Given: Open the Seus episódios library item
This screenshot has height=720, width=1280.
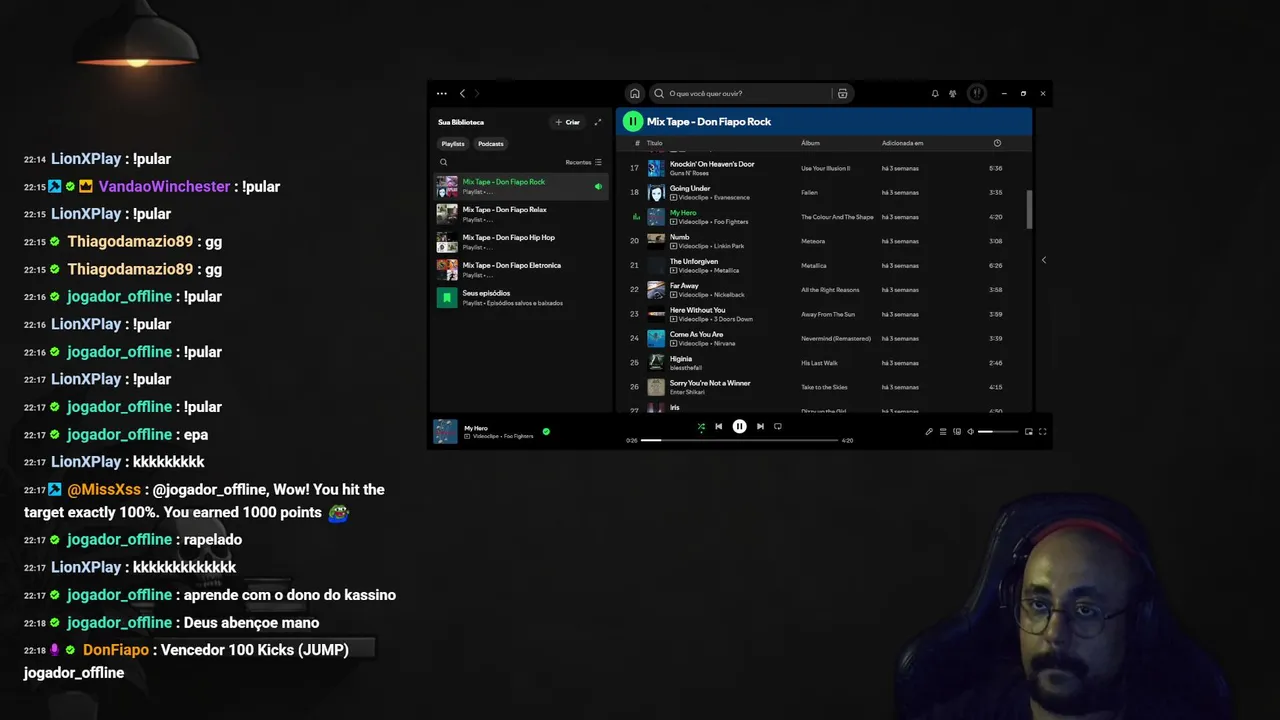Looking at the screenshot, I should click(520, 298).
